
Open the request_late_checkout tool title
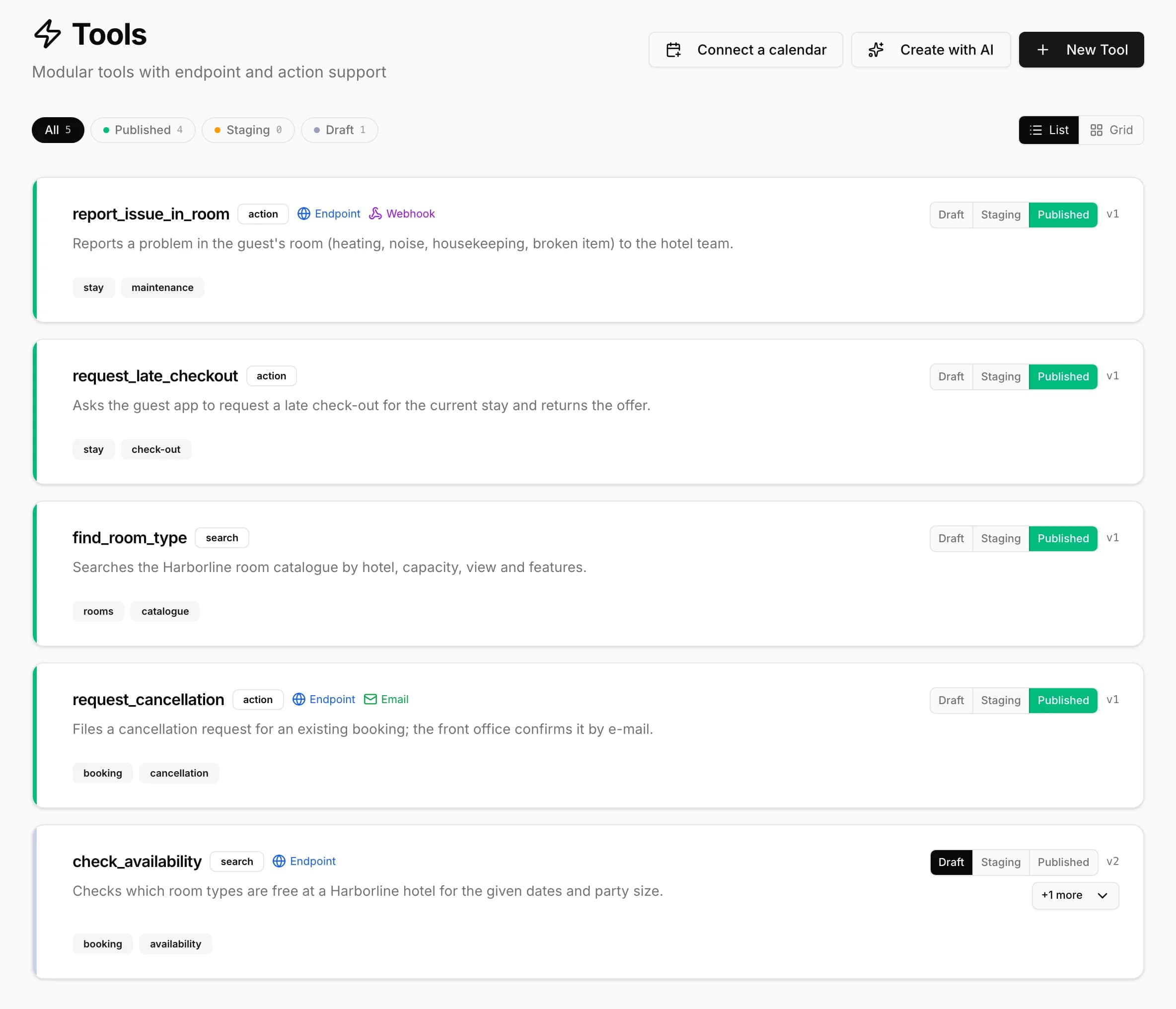pyautogui.click(x=155, y=376)
